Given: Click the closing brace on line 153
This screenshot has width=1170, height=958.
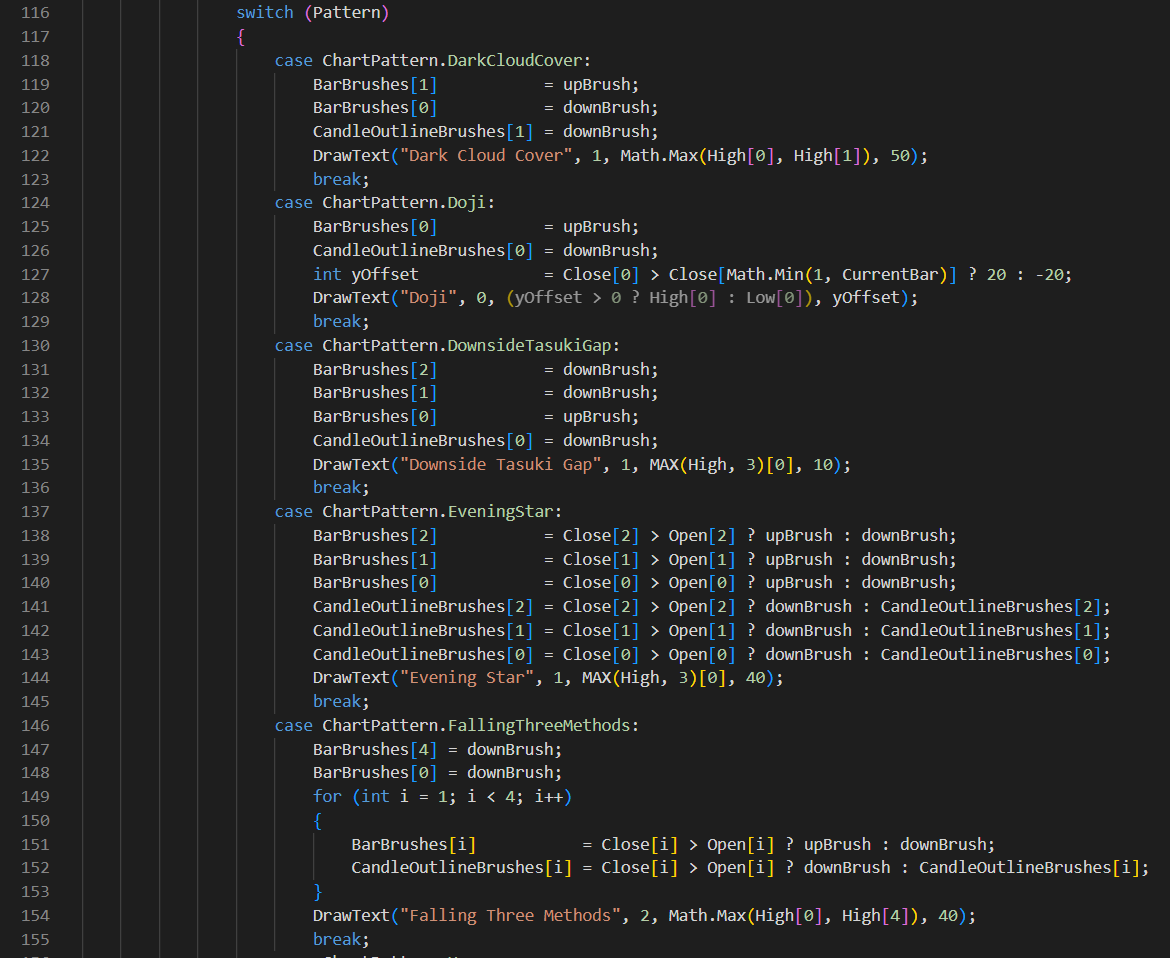Looking at the screenshot, I should [x=318, y=891].
